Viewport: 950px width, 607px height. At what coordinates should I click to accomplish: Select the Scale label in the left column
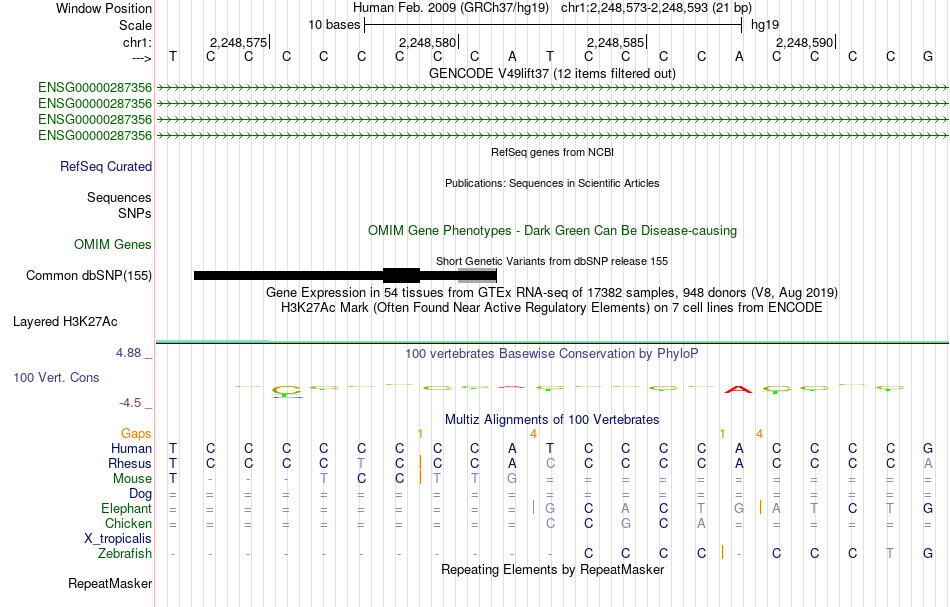(x=135, y=25)
